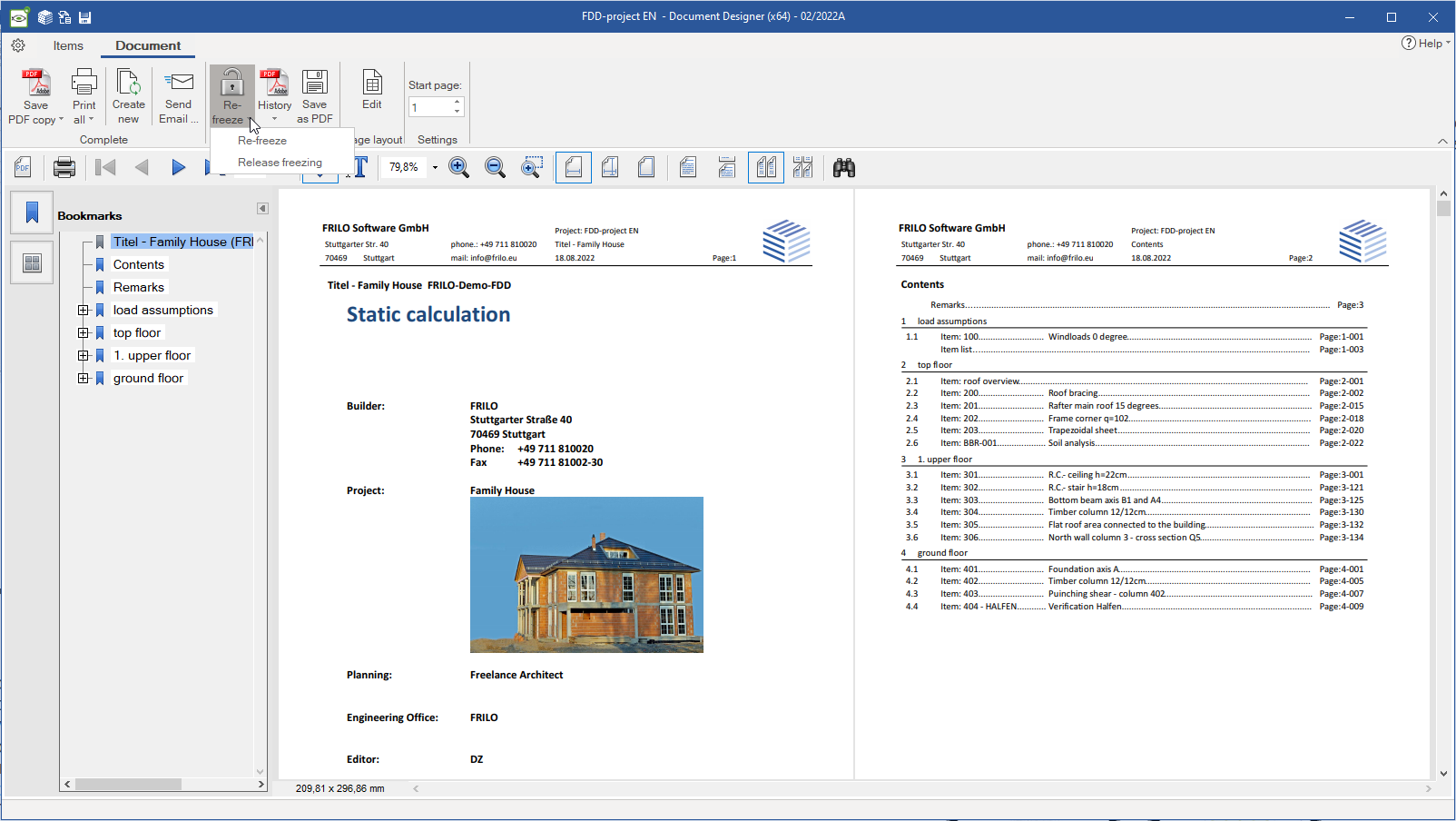Viewport: 1456px width, 821px height.
Task: Click the Print all printer icon
Action: point(84,83)
